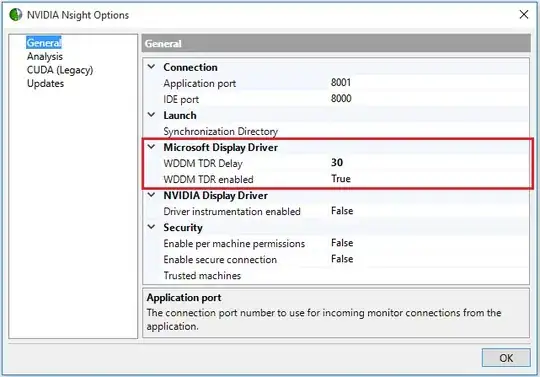The width and height of the screenshot is (540, 377).
Task: Click the Microsoft Display Driver heading
Action: (x=221, y=147)
